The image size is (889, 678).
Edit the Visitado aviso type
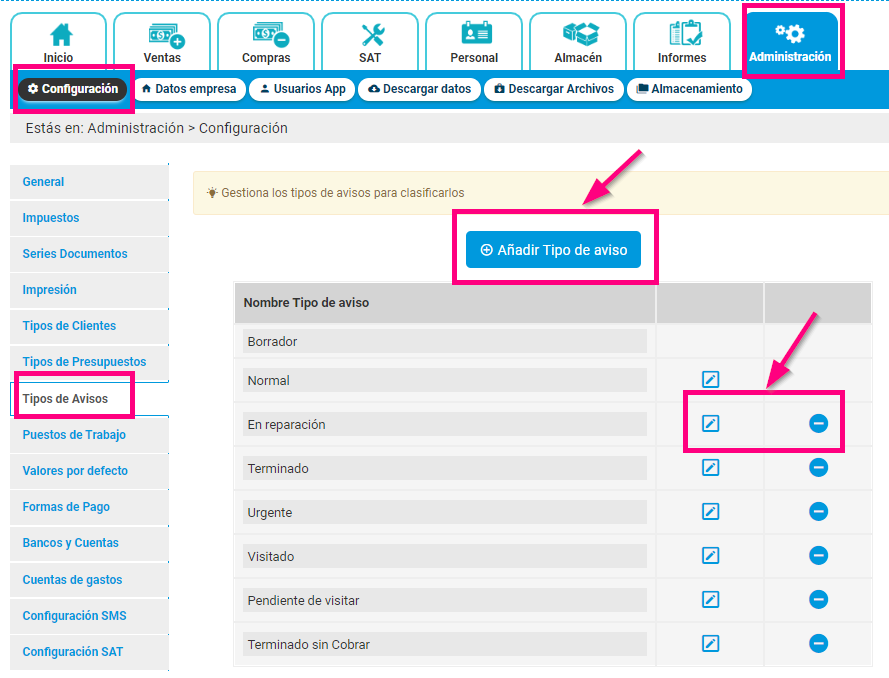point(710,556)
